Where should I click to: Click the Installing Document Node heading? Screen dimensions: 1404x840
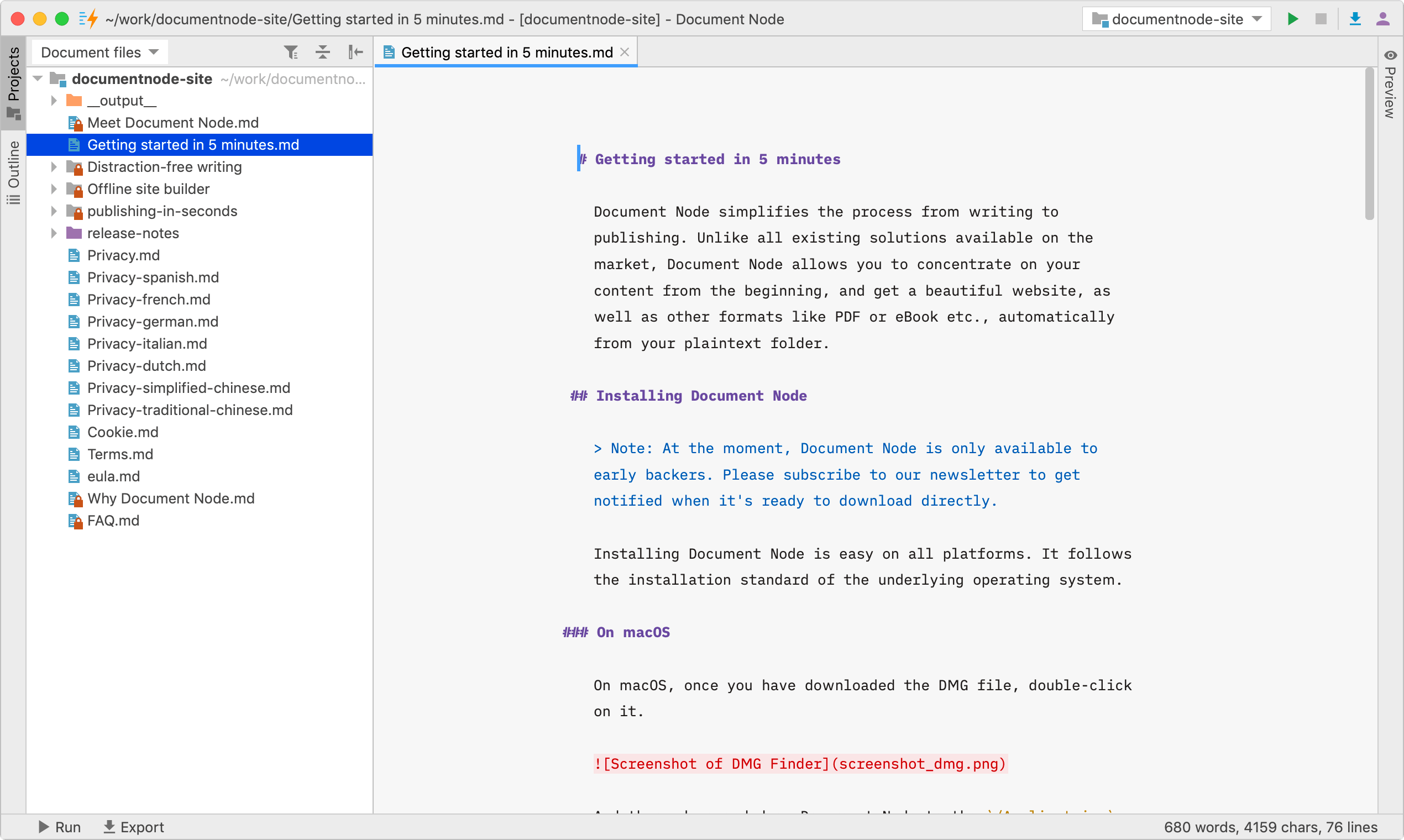[689, 396]
